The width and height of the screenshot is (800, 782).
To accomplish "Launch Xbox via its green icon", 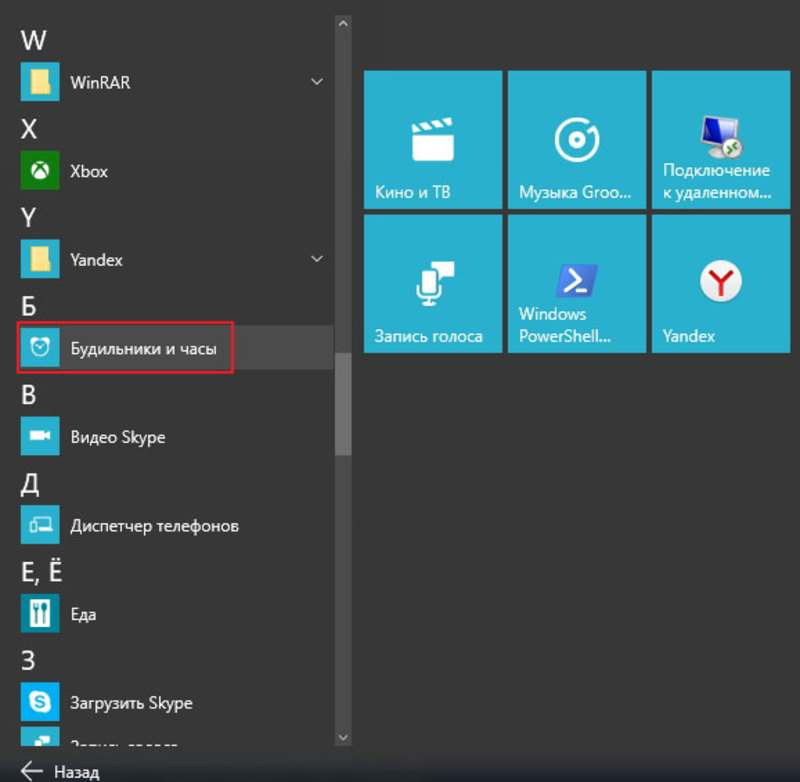I will pos(40,170).
